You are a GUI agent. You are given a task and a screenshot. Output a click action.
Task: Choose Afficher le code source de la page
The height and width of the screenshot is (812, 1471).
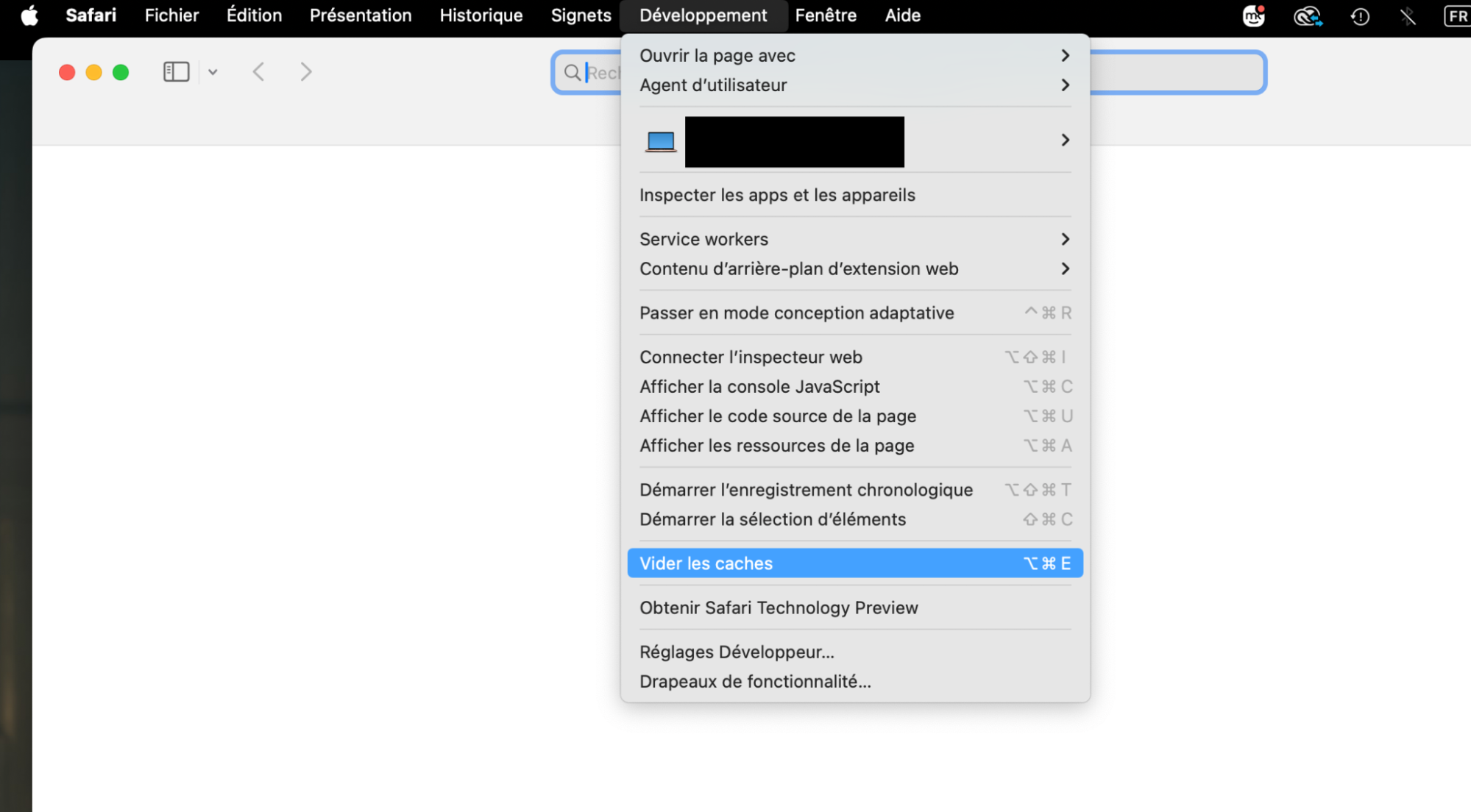[855, 416]
